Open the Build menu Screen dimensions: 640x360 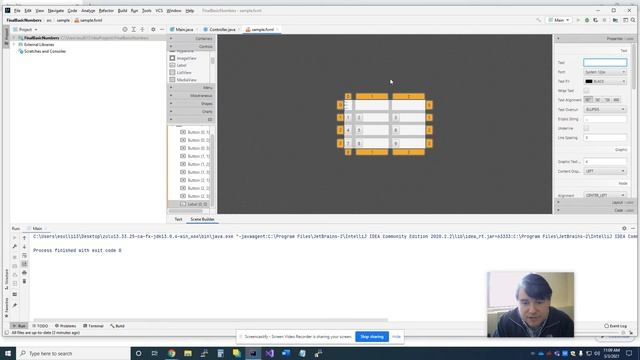[122, 11]
